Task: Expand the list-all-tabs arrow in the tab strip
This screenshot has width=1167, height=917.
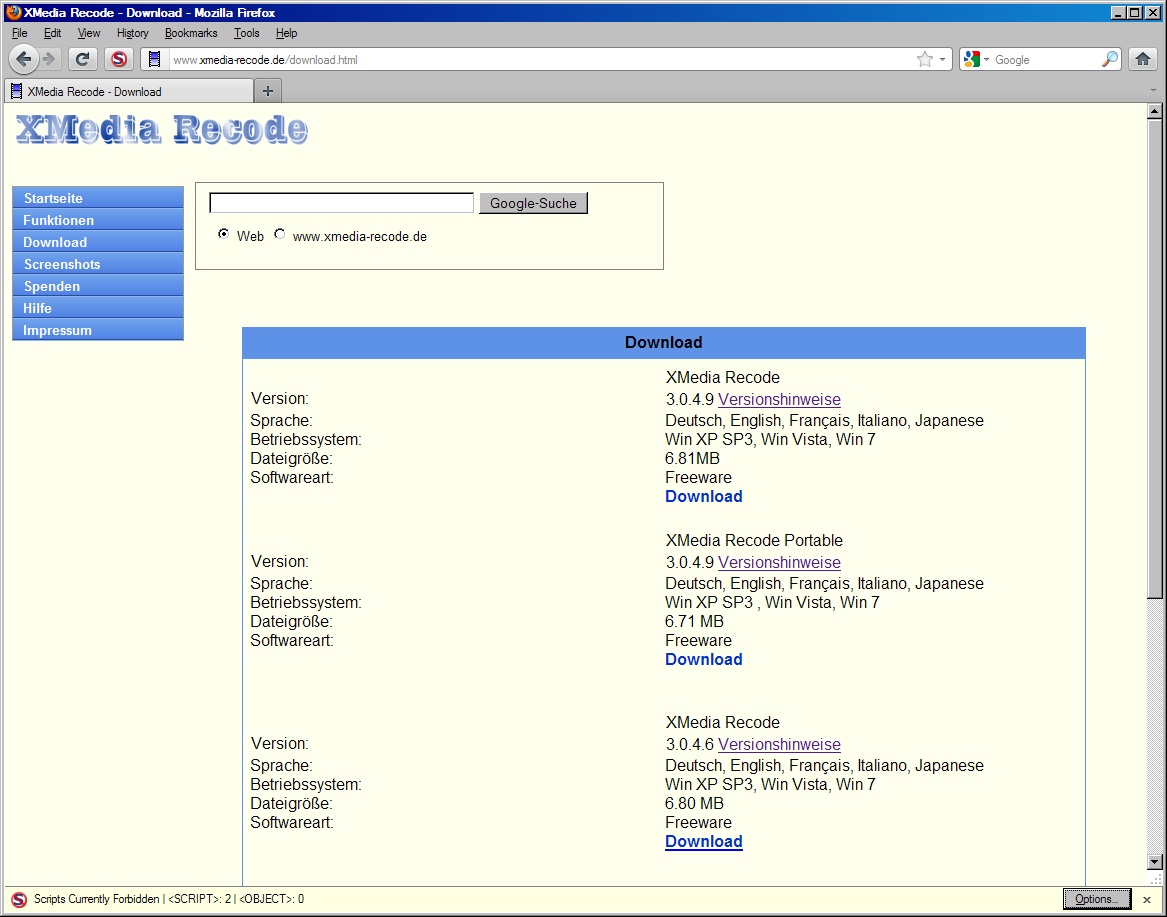Action: pyautogui.click(x=1153, y=91)
